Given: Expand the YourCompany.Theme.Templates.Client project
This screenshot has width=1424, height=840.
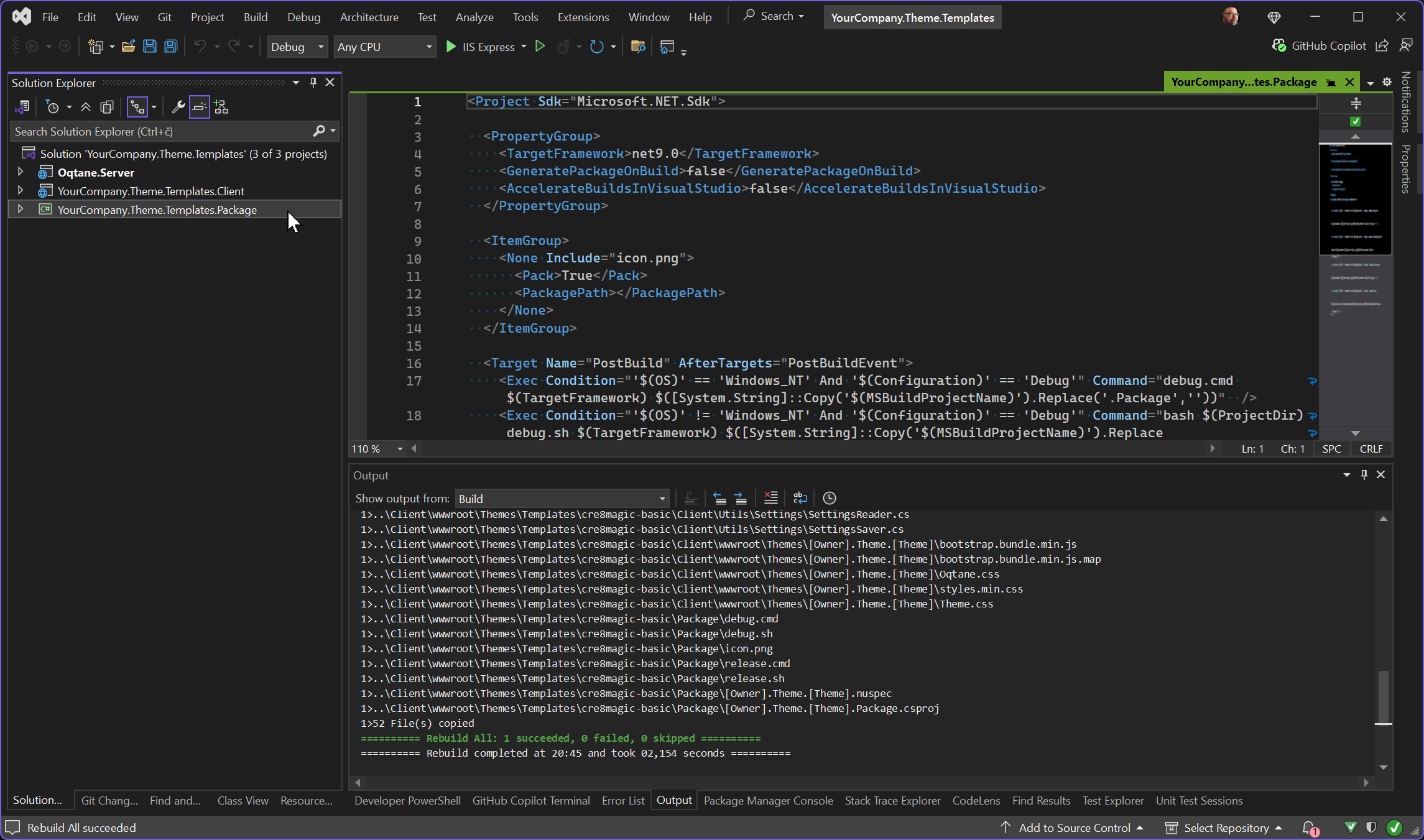Looking at the screenshot, I should [21, 191].
